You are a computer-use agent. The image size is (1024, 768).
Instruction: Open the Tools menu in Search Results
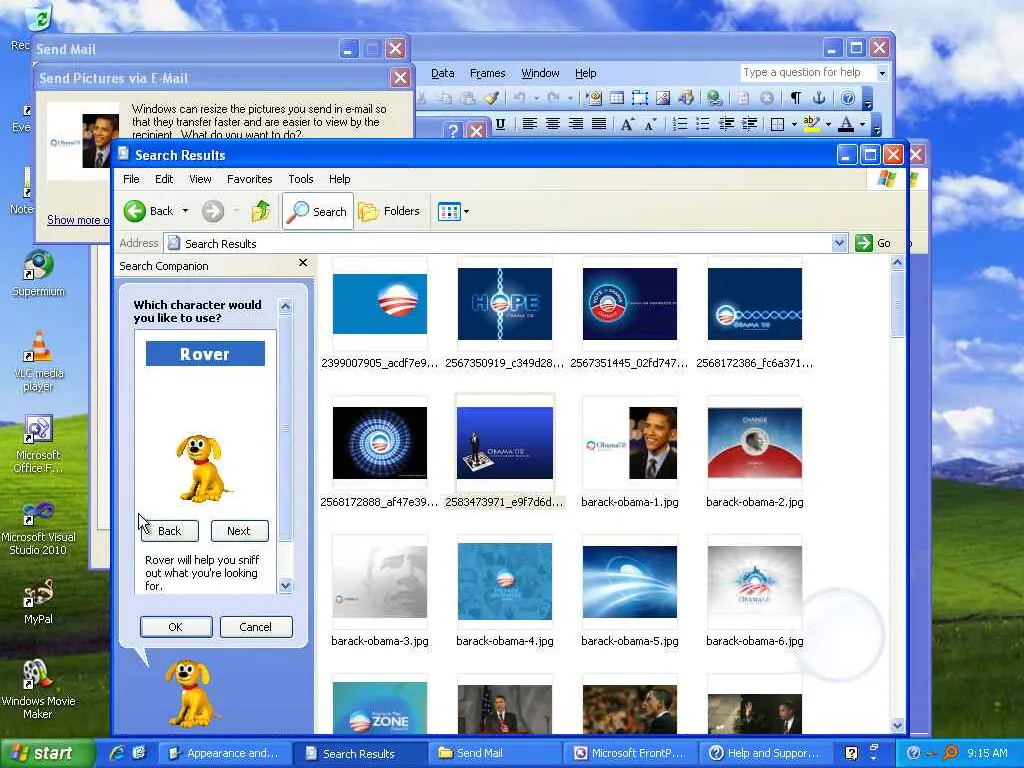[300, 179]
